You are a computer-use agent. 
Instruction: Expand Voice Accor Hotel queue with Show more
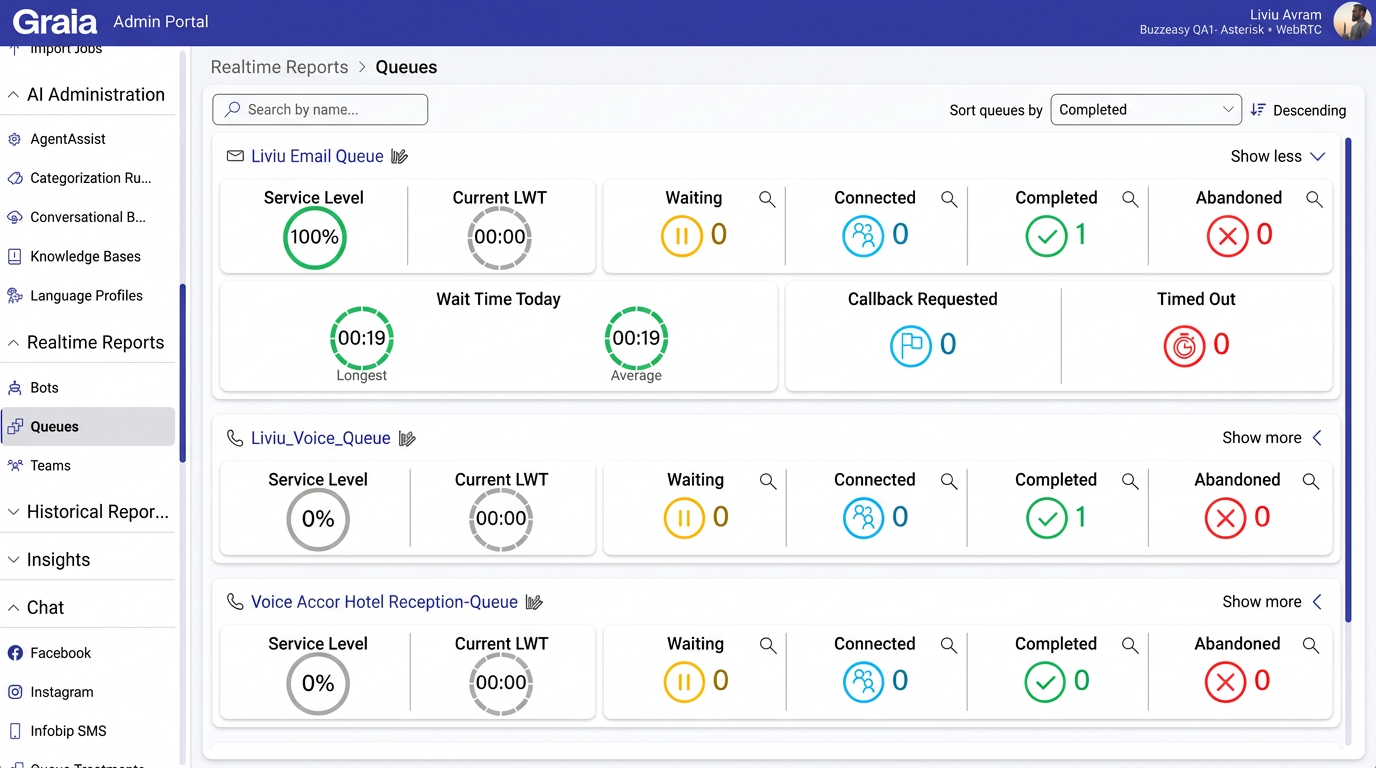1272,602
